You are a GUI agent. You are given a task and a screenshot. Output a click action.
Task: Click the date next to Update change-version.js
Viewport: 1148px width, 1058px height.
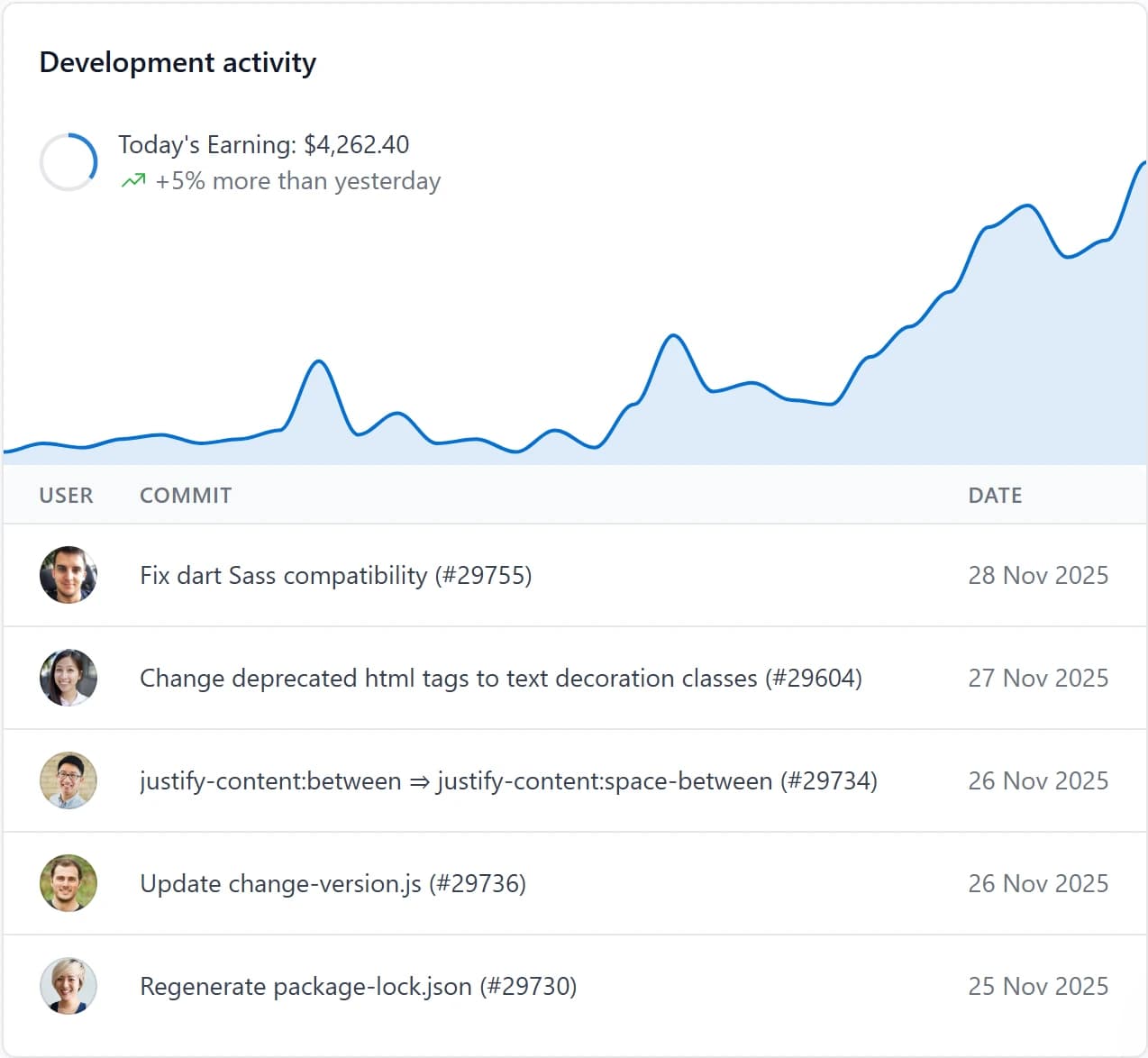click(1039, 883)
